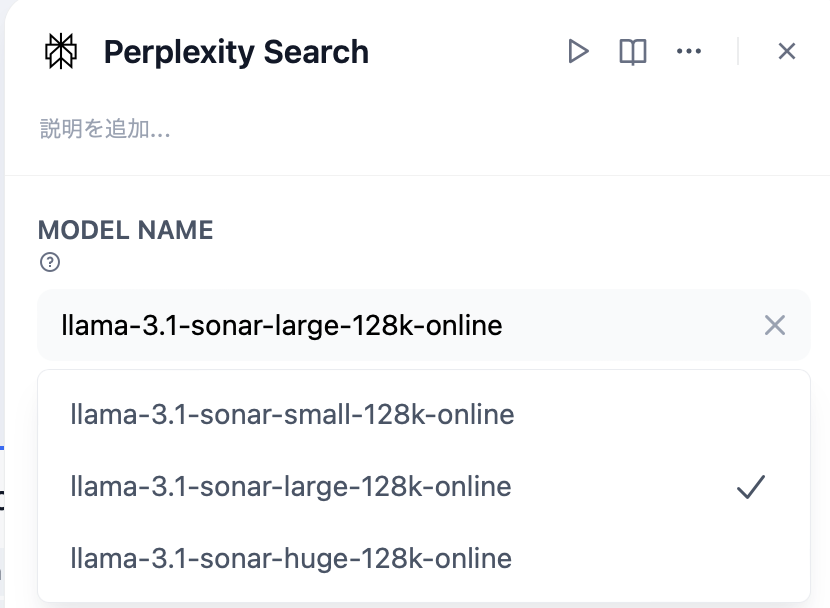830x608 pixels.
Task: Choose llama-3.1-sonar-huge-128k-online from the list
Action: [x=289, y=558]
